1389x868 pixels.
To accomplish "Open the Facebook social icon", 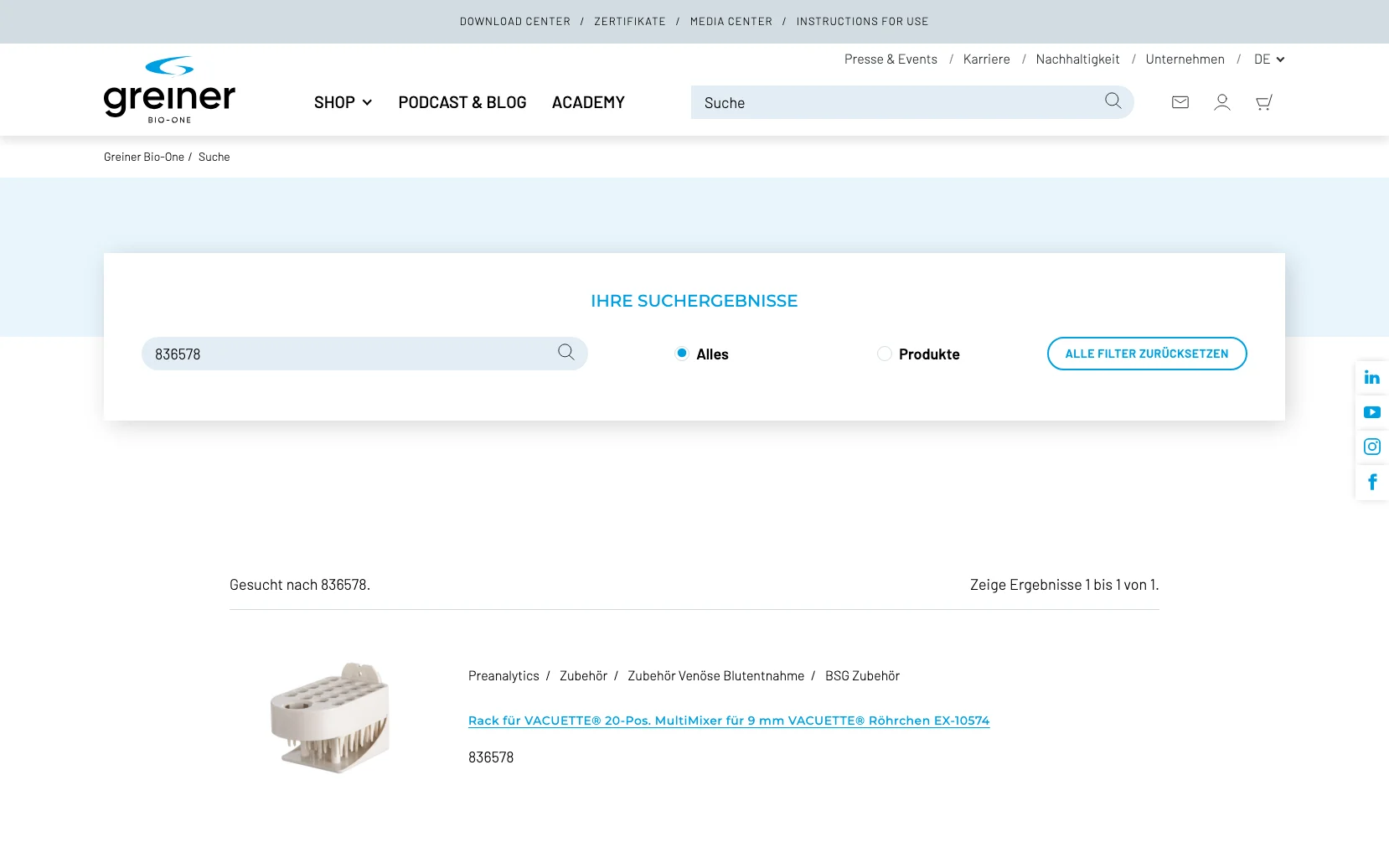I will click(x=1372, y=482).
